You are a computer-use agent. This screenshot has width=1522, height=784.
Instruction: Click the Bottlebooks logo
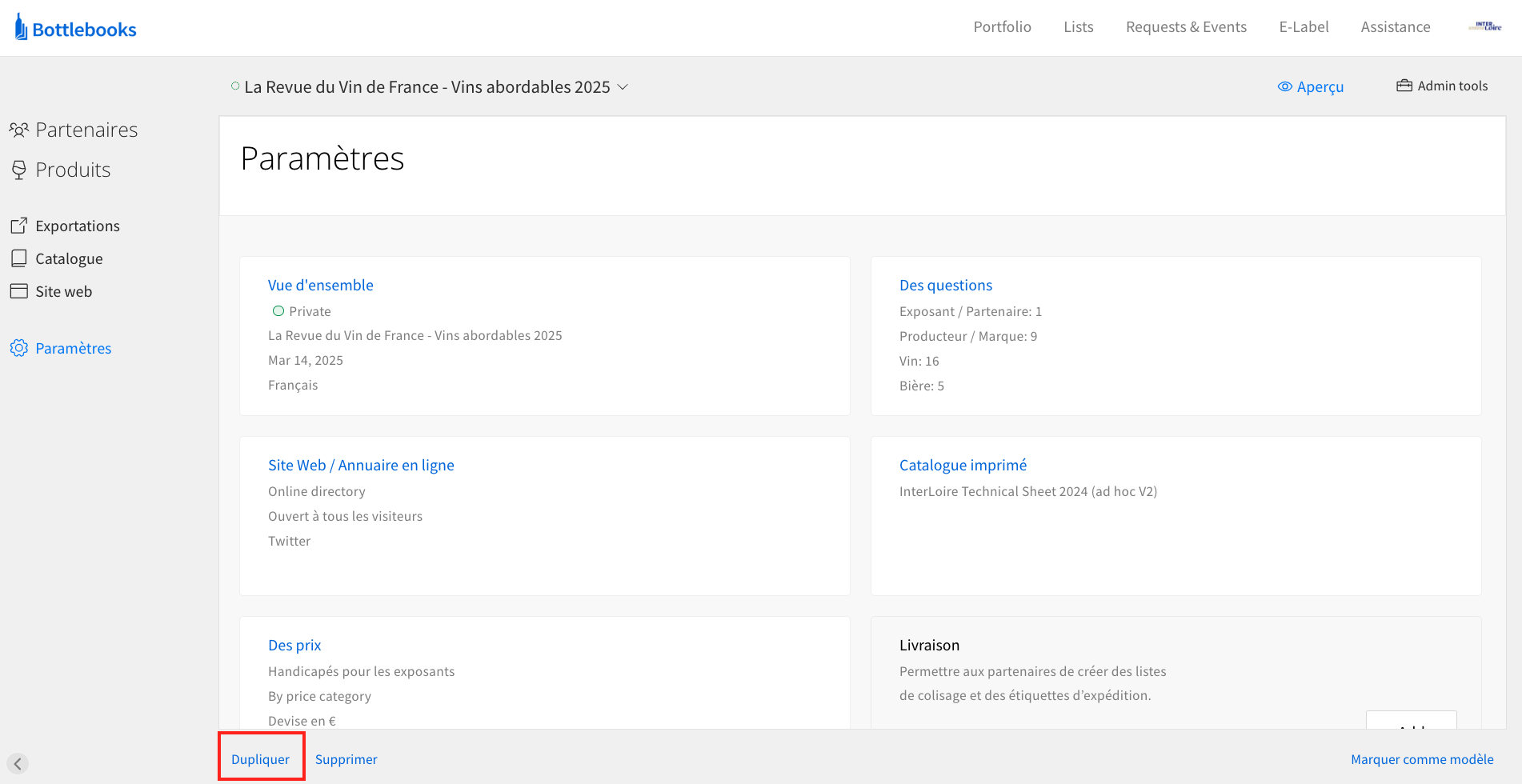coord(76,28)
